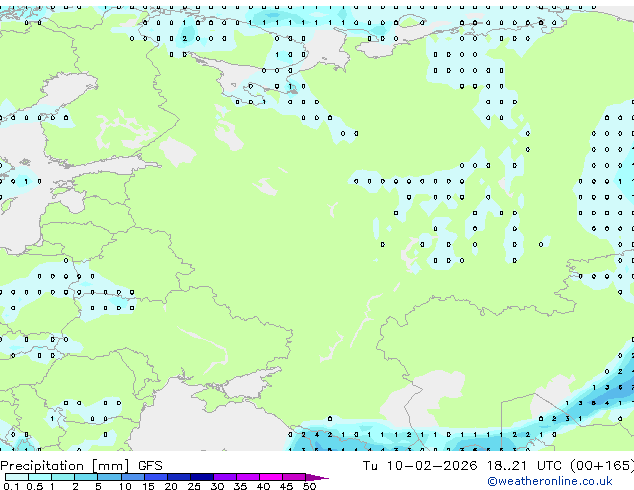The image size is (634, 490).
Task: Click the legend label '15'
Action: click(148, 486)
